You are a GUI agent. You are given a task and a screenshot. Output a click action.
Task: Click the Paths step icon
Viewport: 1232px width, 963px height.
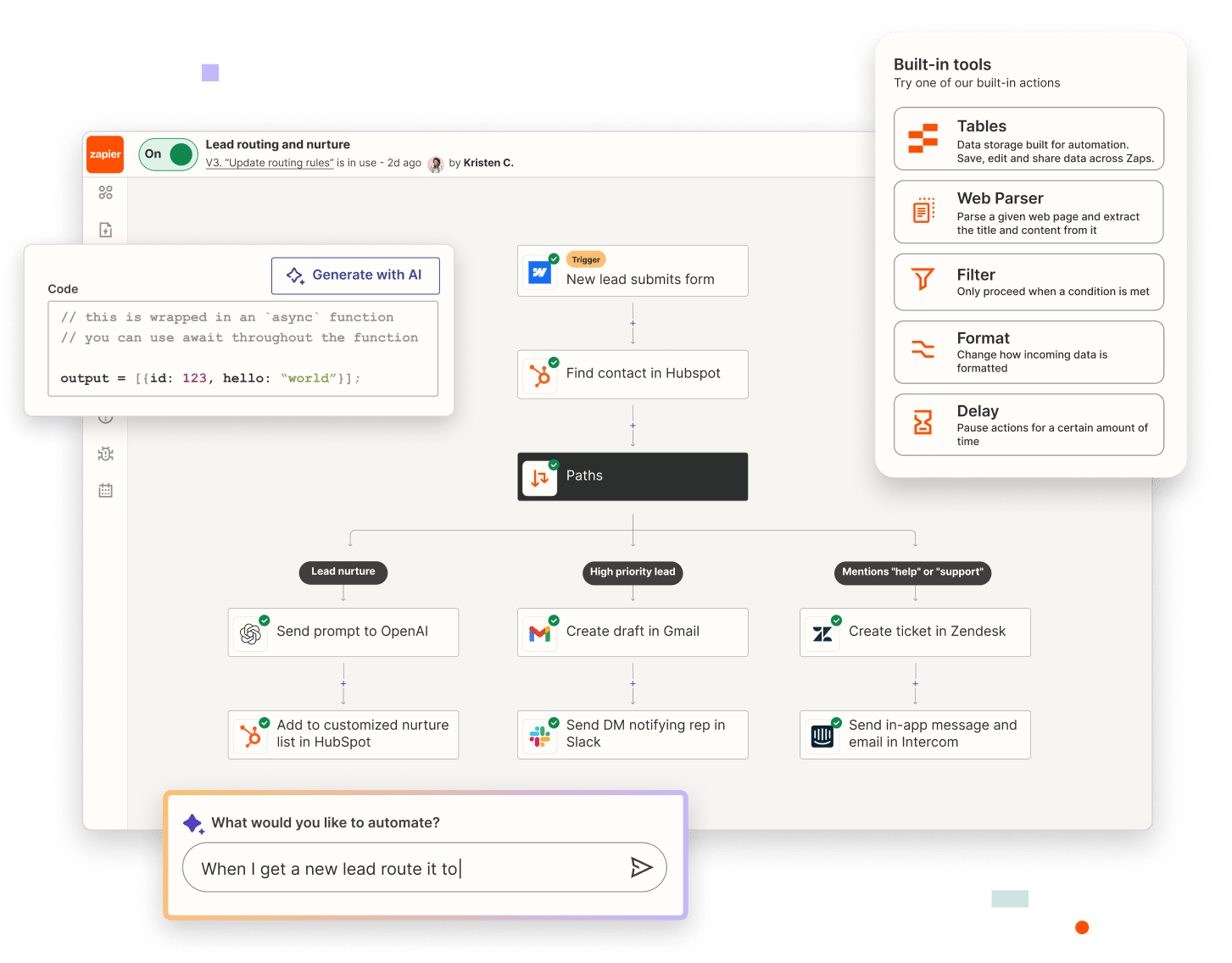[540, 477]
